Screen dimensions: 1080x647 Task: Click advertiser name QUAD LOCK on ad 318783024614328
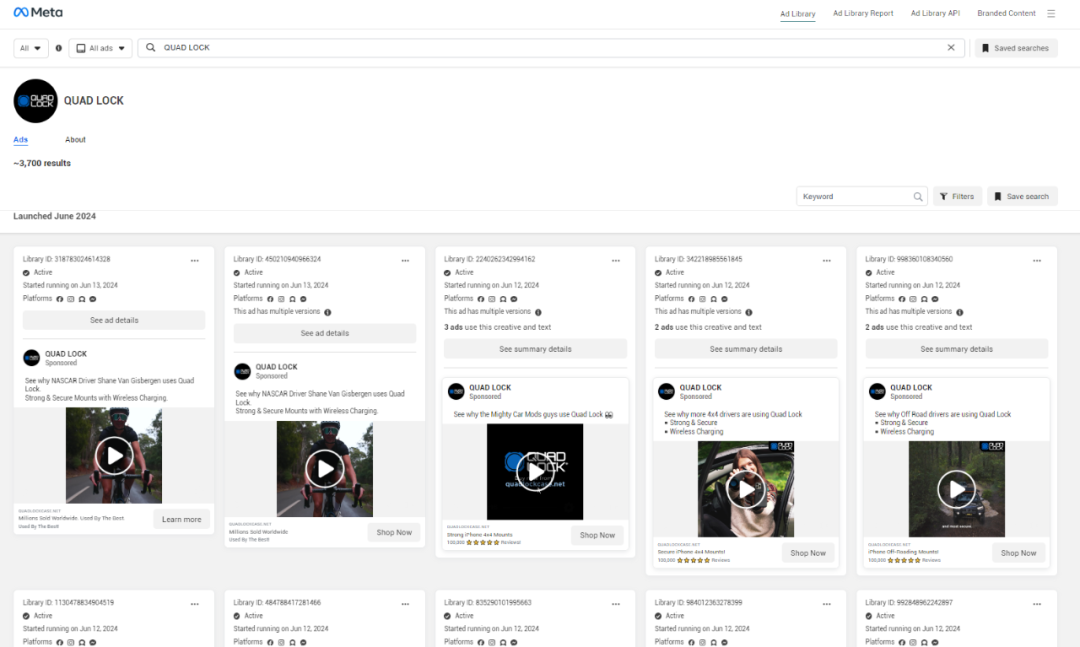66,354
